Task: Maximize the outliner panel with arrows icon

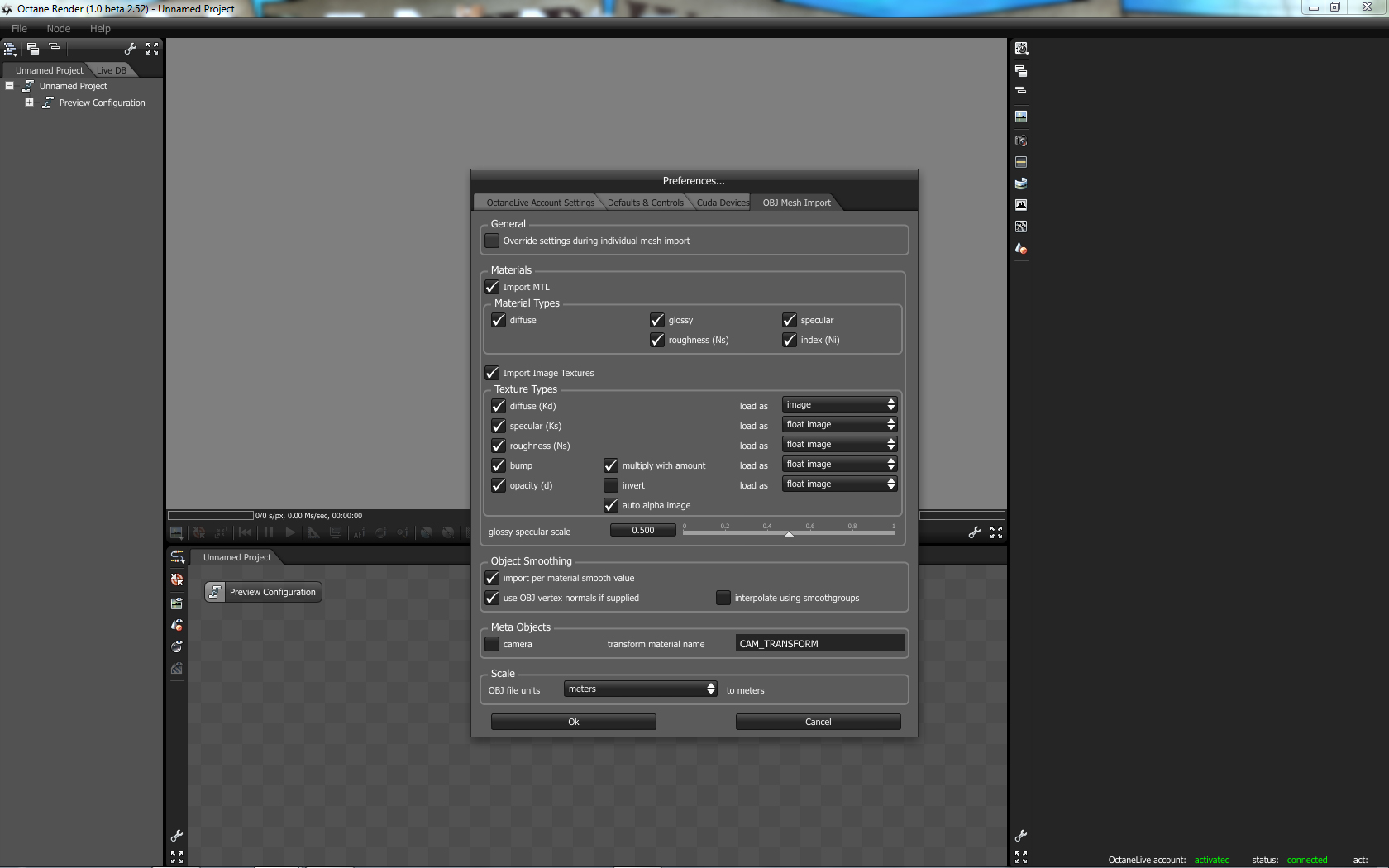Action: click(x=152, y=49)
